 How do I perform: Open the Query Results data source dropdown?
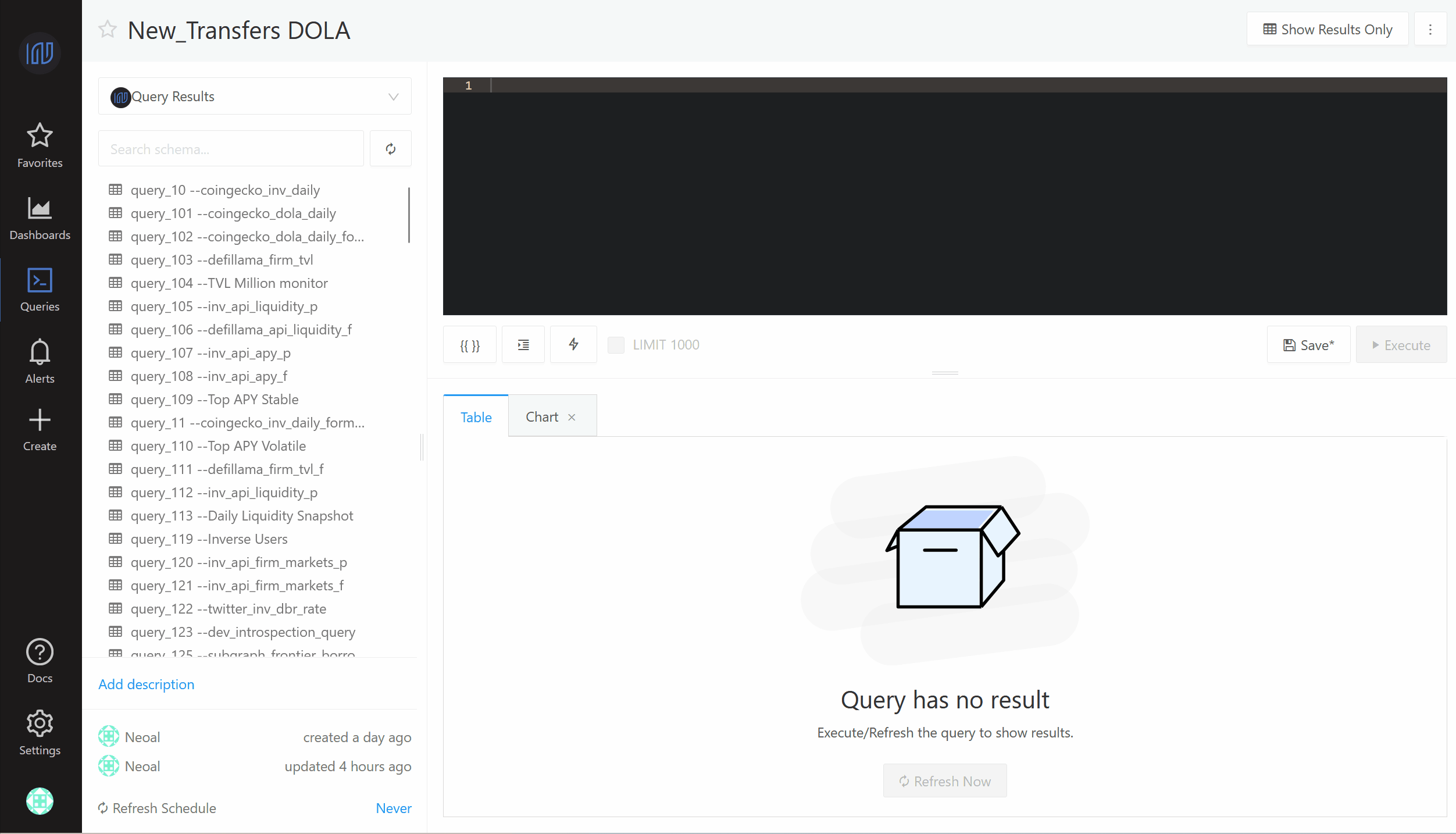click(255, 97)
